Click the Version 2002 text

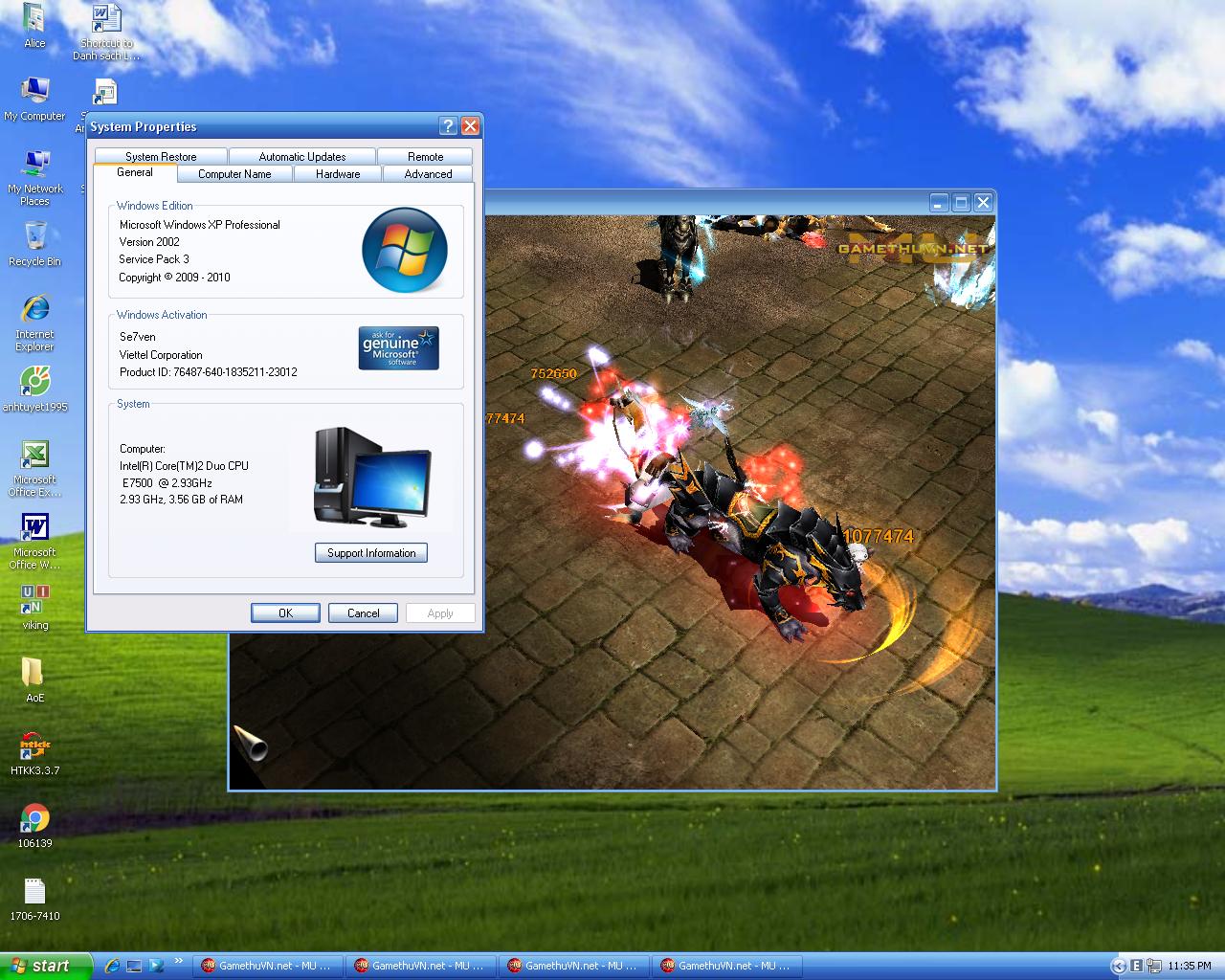pos(148,242)
